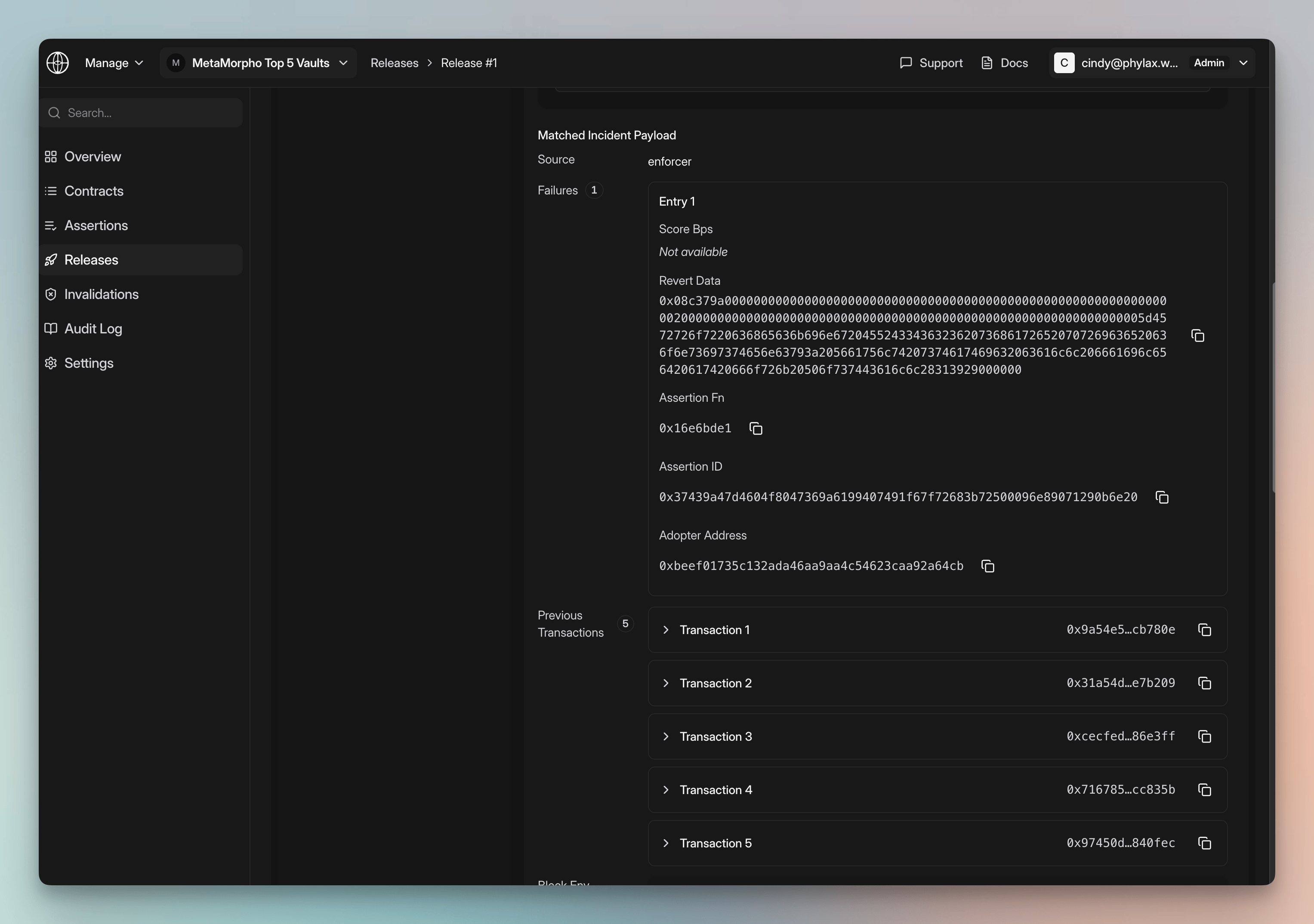Viewport: 1314px width, 924px height.
Task: Click the Support chat bubble icon
Action: (905, 63)
